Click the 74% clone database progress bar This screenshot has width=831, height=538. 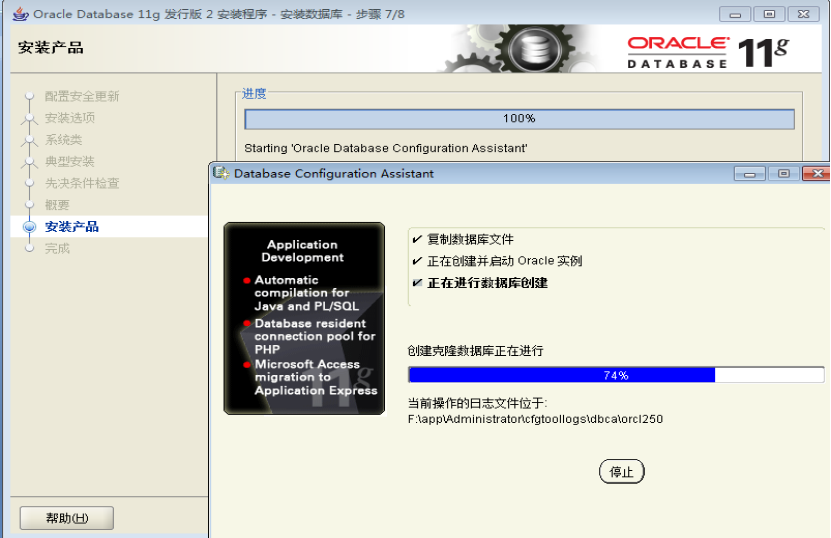click(616, 375)
